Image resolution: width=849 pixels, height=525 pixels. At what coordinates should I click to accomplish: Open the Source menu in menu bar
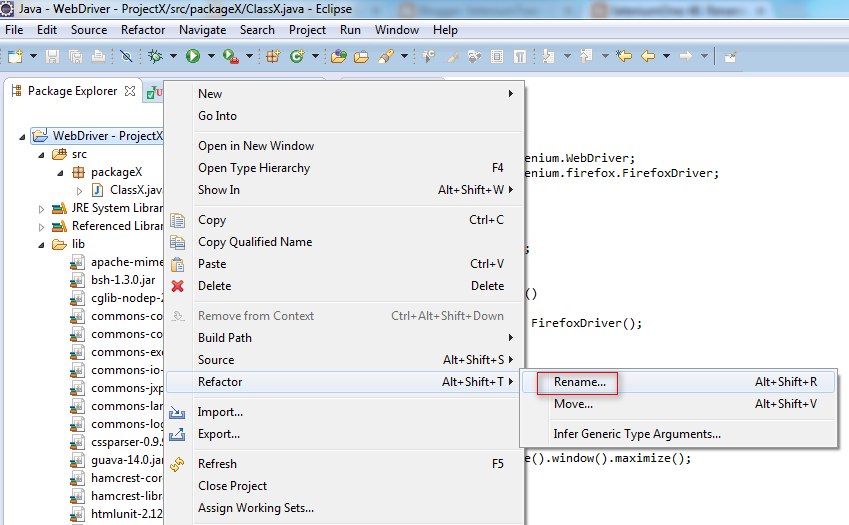(89, 30)
